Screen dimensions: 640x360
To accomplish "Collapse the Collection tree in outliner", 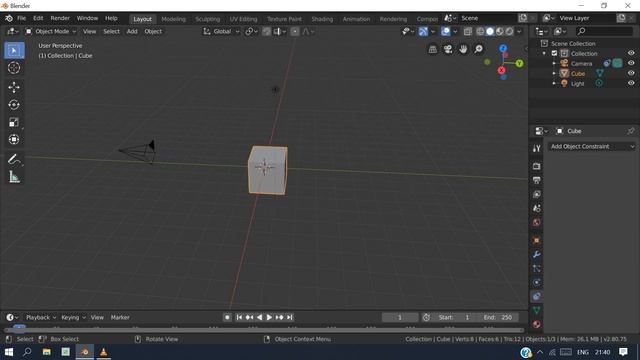I will pyautogui.click(x=544, y=53).
